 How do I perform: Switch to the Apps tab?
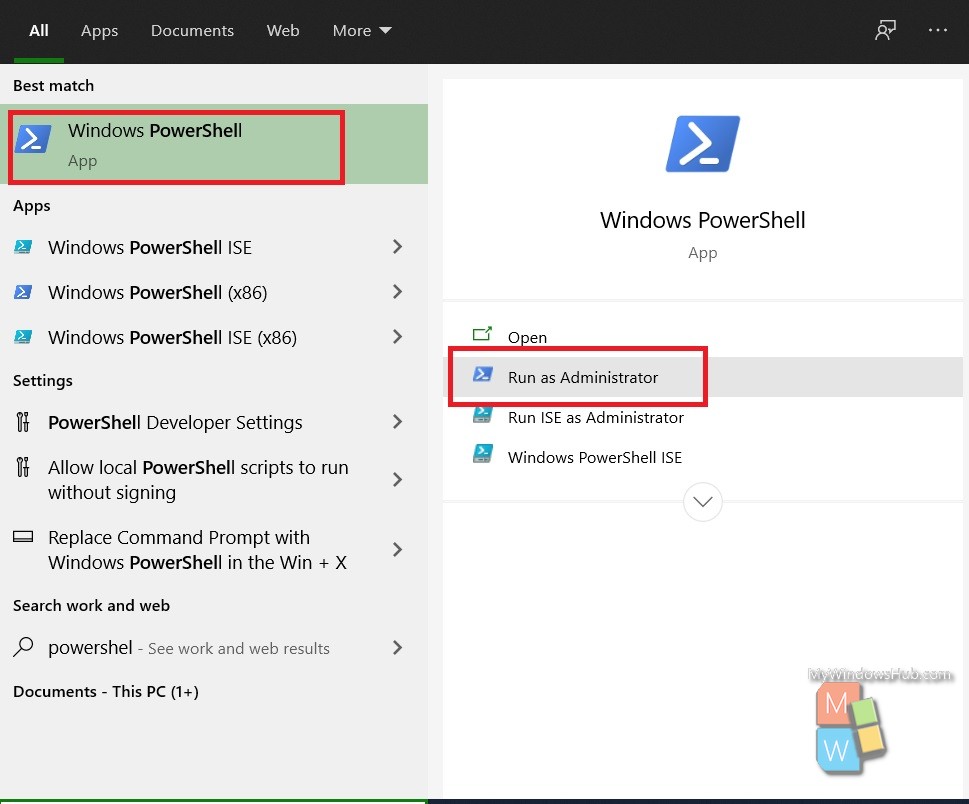99,30
